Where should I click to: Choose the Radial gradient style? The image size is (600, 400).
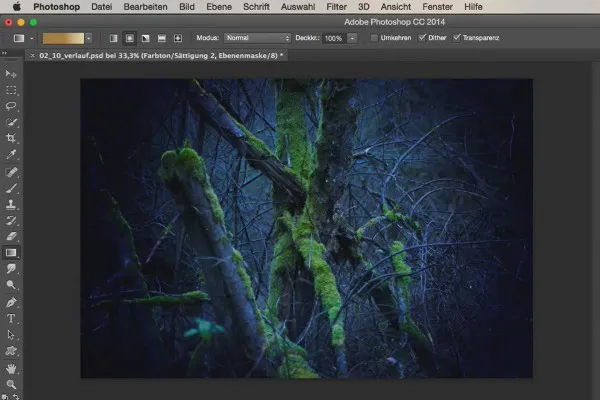pos(130,38)
